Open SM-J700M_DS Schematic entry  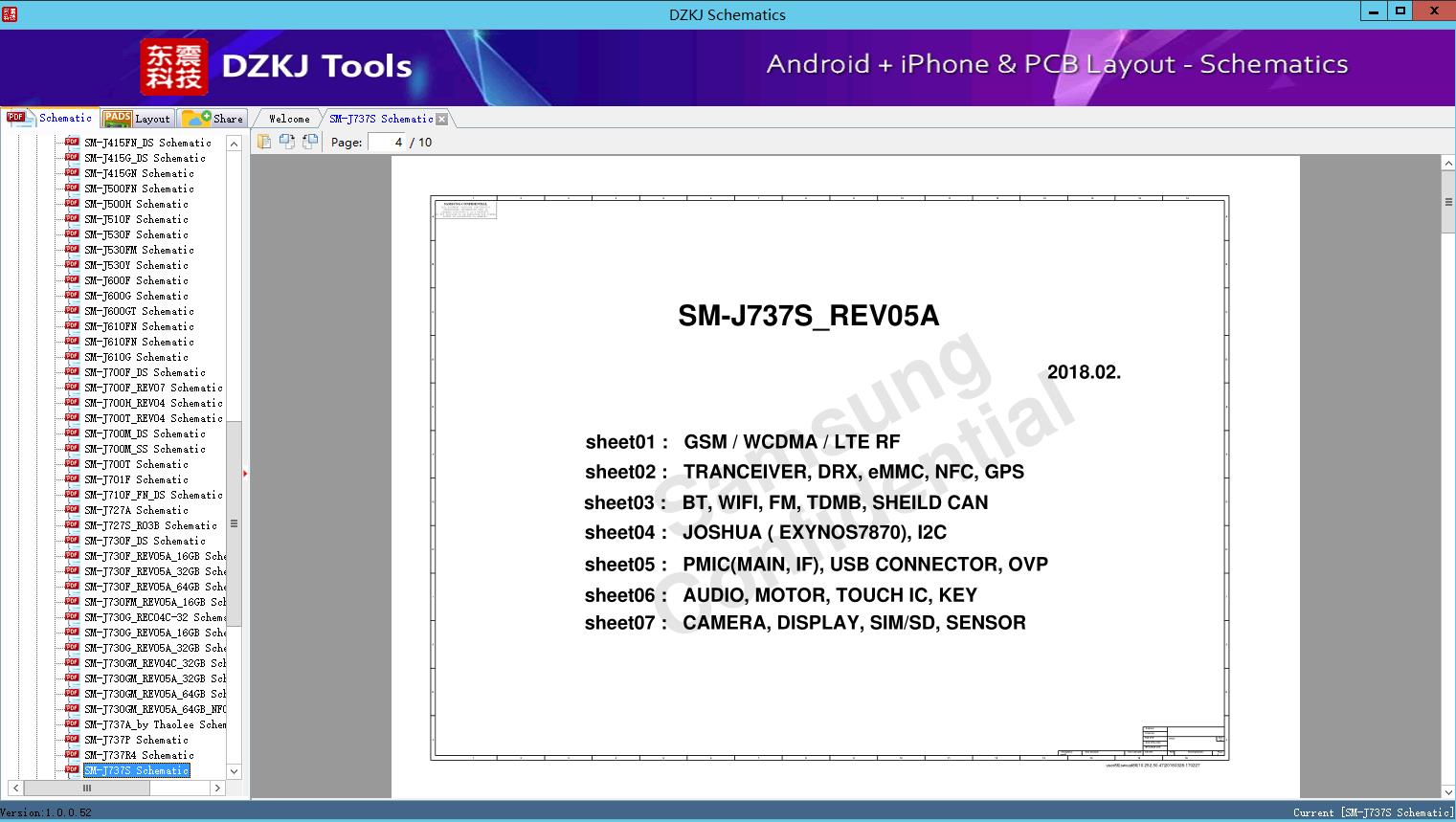pyautogui.click(x=145, y=433)
